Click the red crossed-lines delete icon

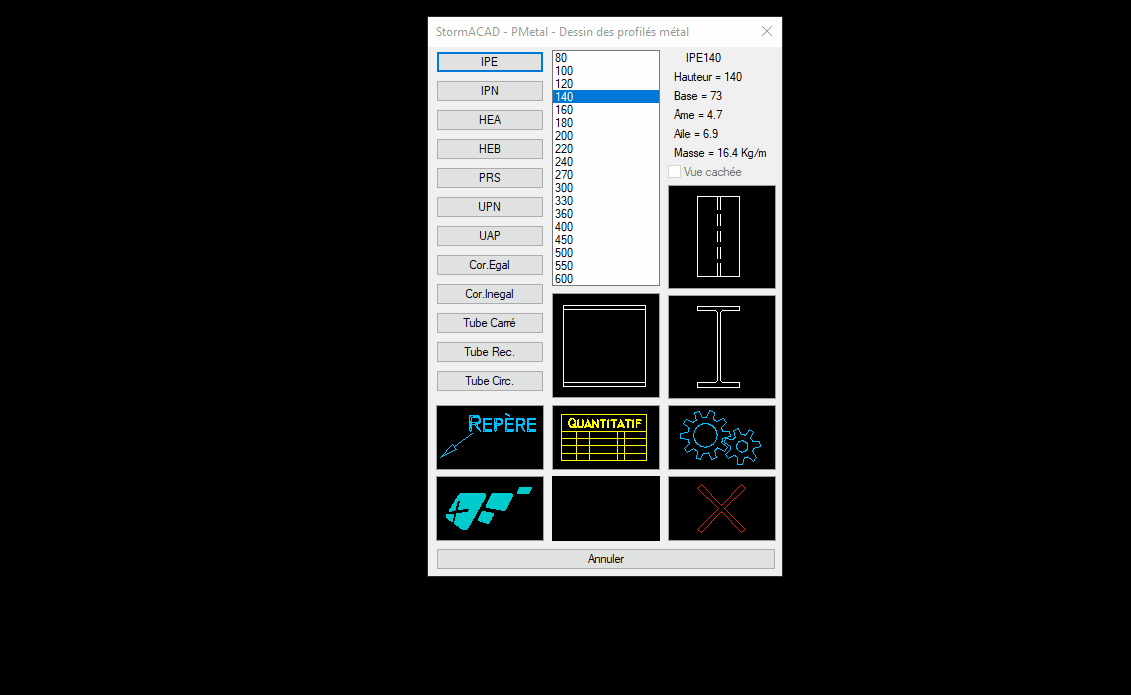coord(721,508)
